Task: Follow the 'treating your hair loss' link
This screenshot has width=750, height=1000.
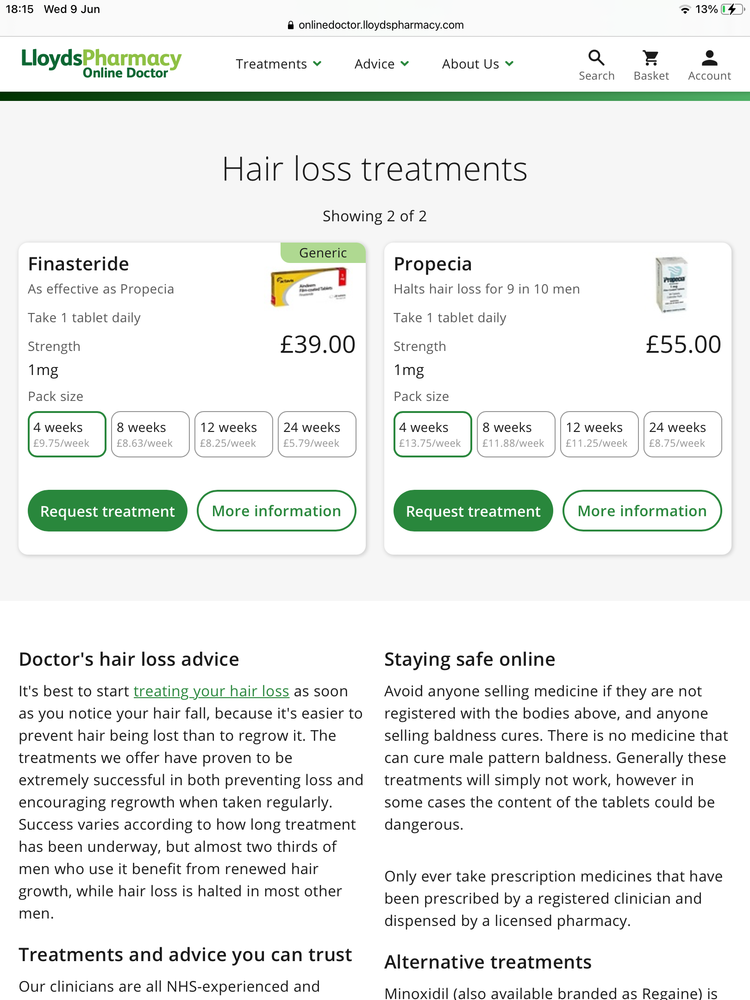Action: [x=211, y=691]
